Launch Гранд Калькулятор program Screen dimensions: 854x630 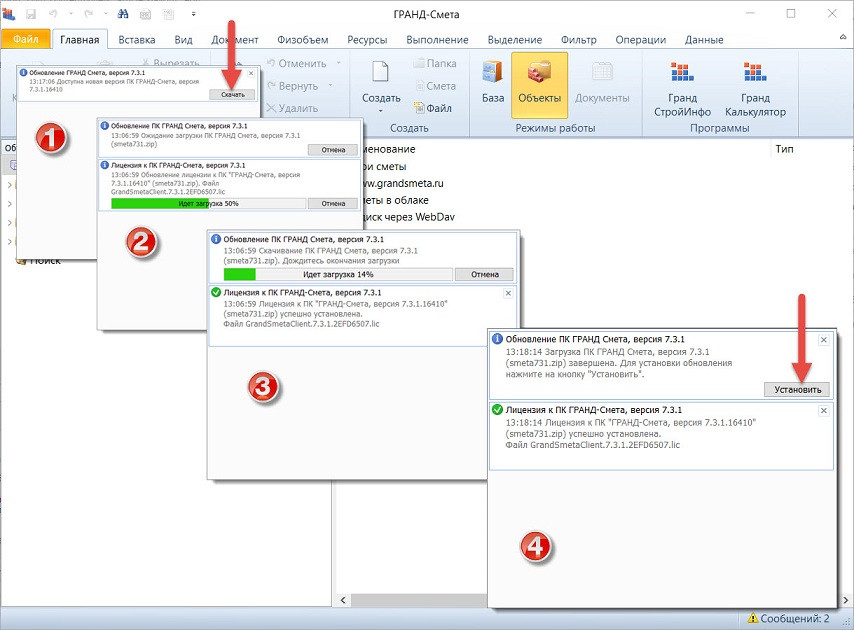pos(754,89)
